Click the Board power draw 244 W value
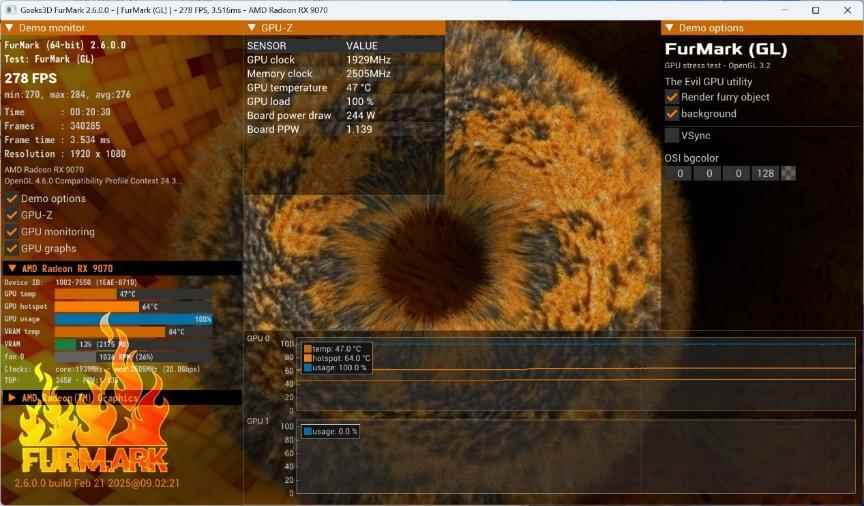 coord(360,115)
